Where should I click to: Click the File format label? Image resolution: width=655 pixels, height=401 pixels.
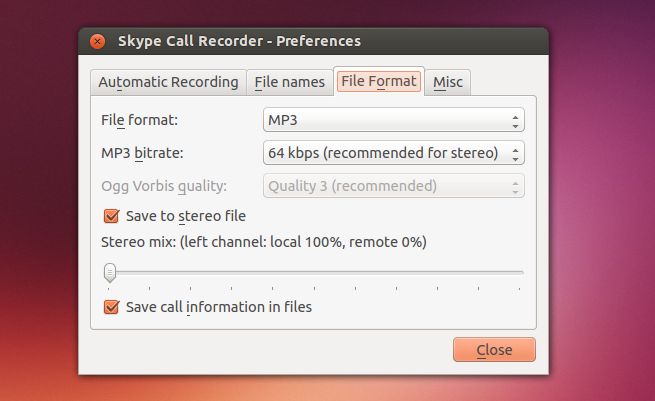coord(140,120)
